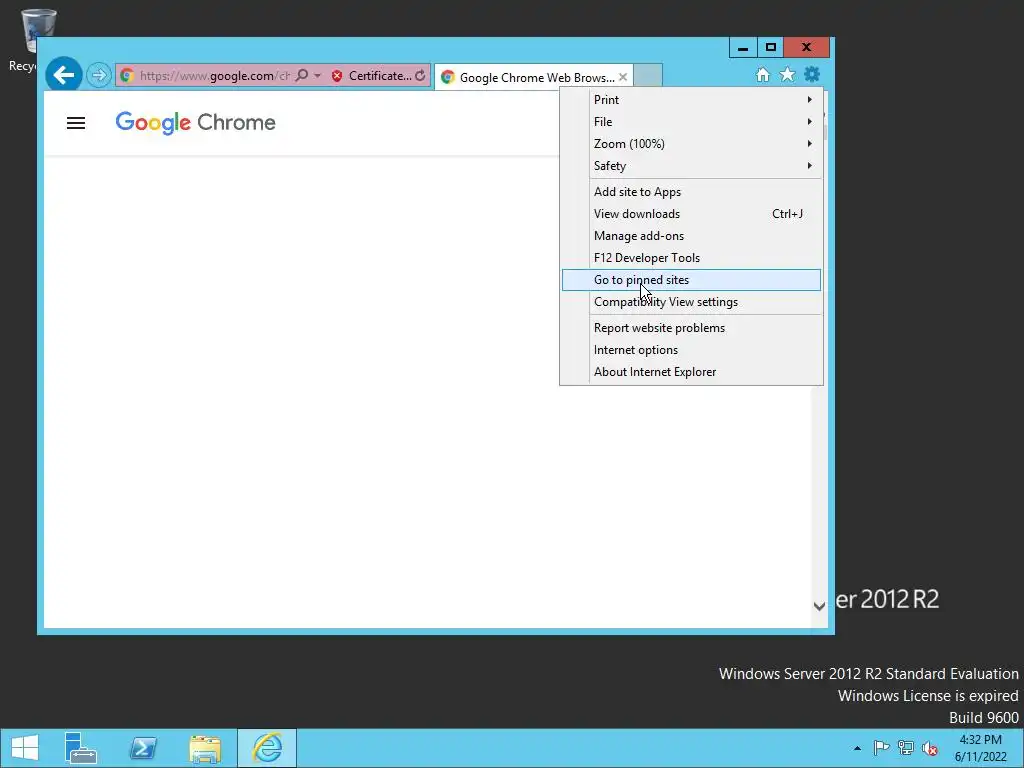Close the Google Chrome Web Browser tab
This screenshot has height=768, width=1024.
pyautogui.click(x=623, y=77)
